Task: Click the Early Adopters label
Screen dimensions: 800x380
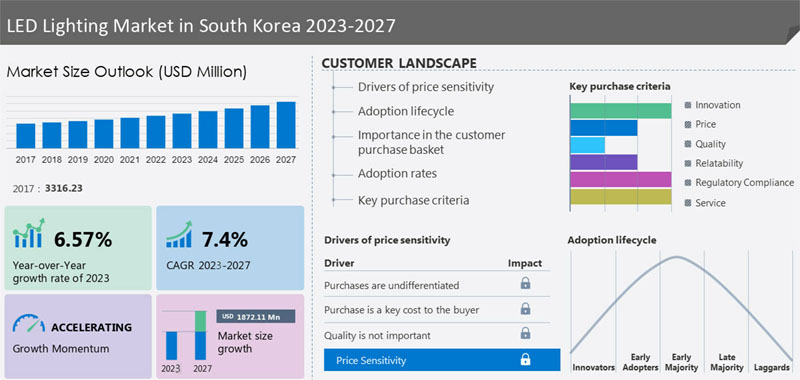Action: 639,362
